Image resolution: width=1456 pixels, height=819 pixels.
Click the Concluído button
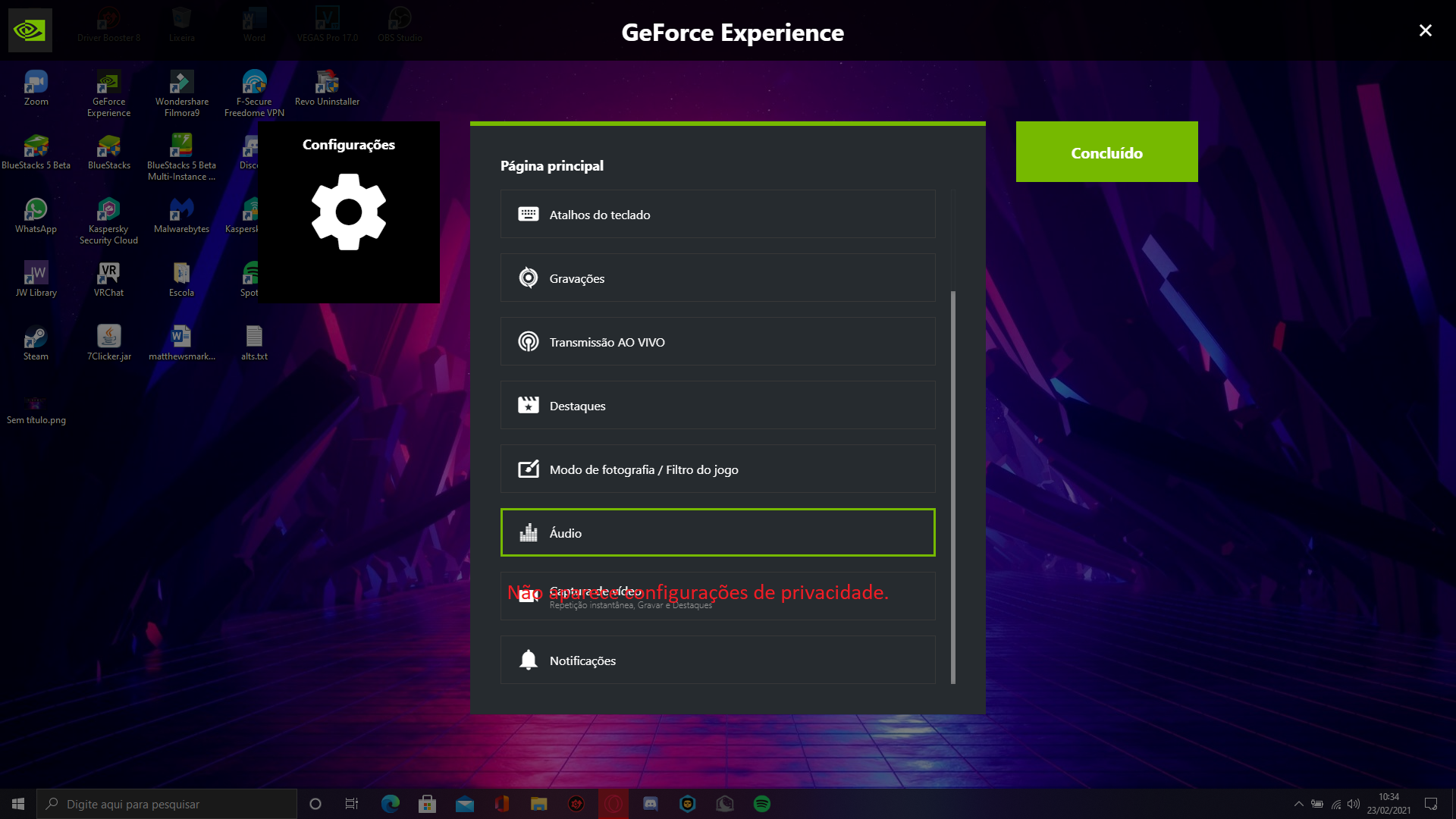point(1106,152)
